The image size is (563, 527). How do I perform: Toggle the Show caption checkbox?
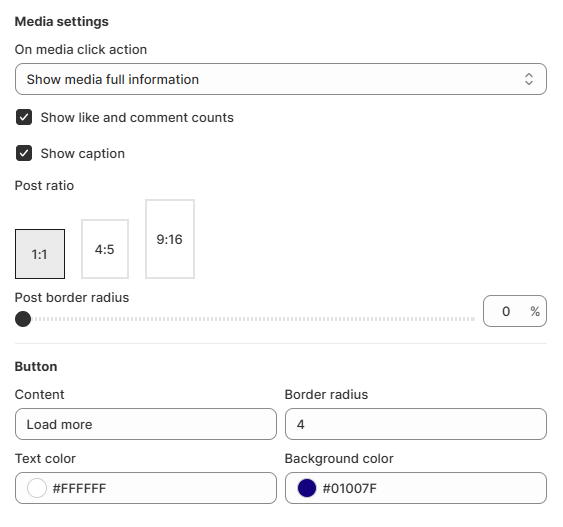pos(24,153)
